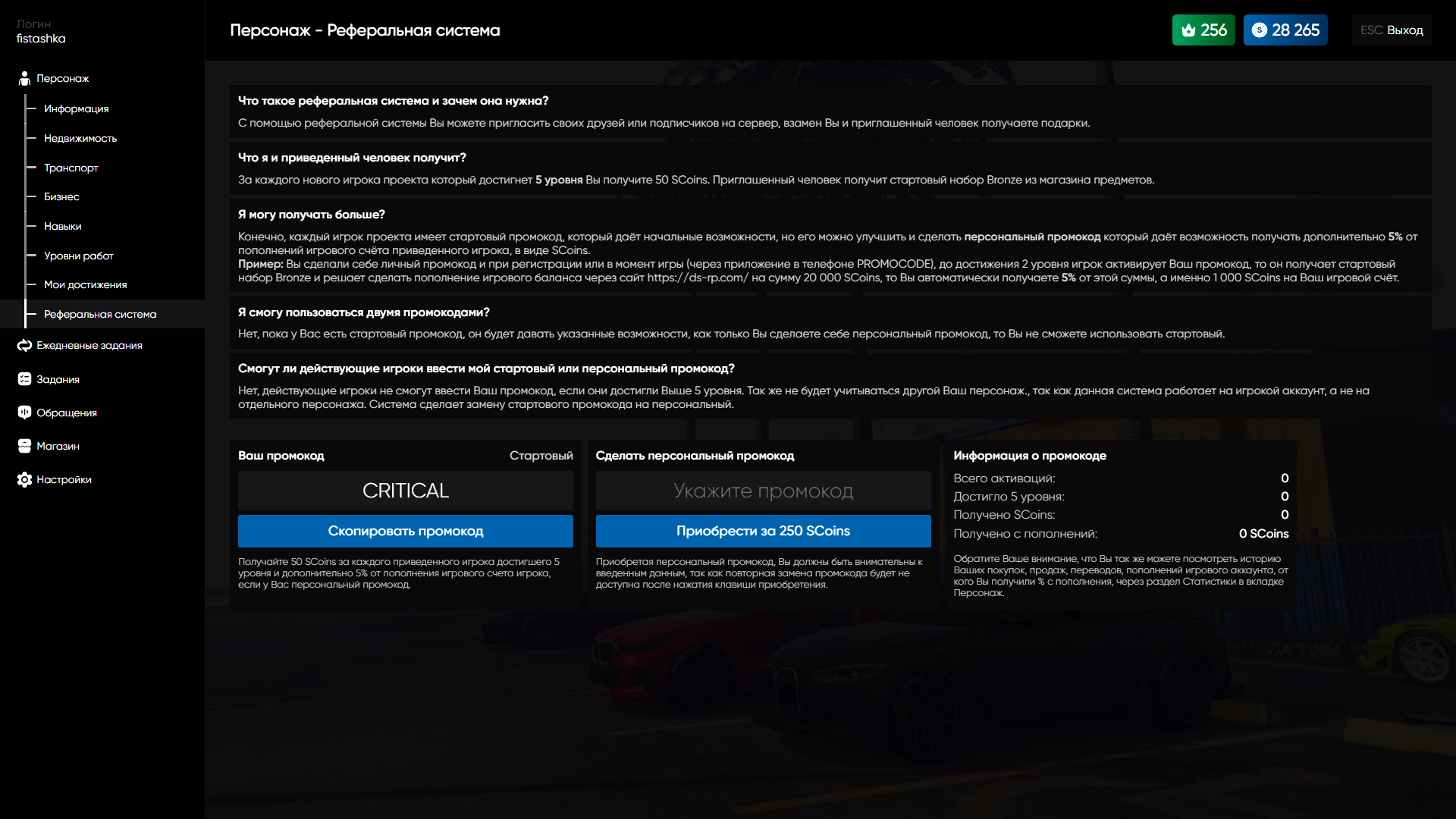Screen dimensions: 1456x819
Task: Click the Персонаж person icon in sidebar
Action: click(x=24, y=78)
